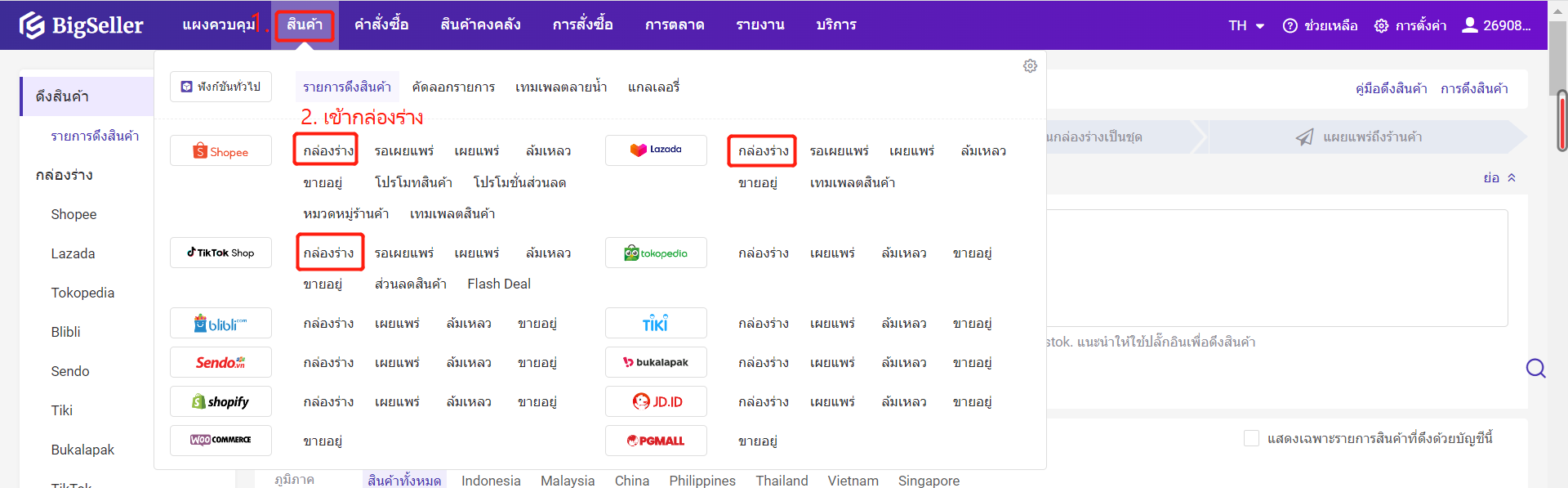This screenshot has width=1568, height=488.
Task: Select รายการดึงสินค้า in dropdown panel
Action: [347, 87]
